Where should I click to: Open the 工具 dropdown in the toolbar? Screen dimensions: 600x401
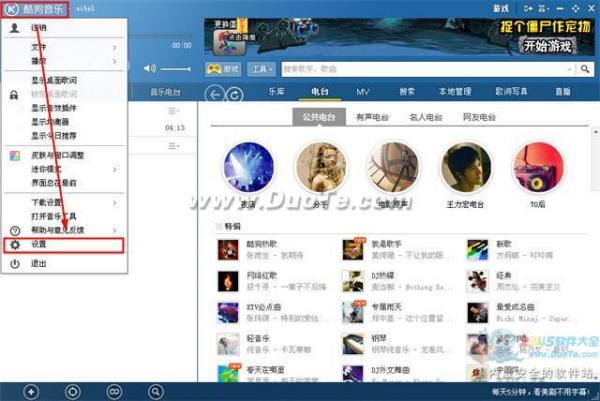click(x=261, y=69)
